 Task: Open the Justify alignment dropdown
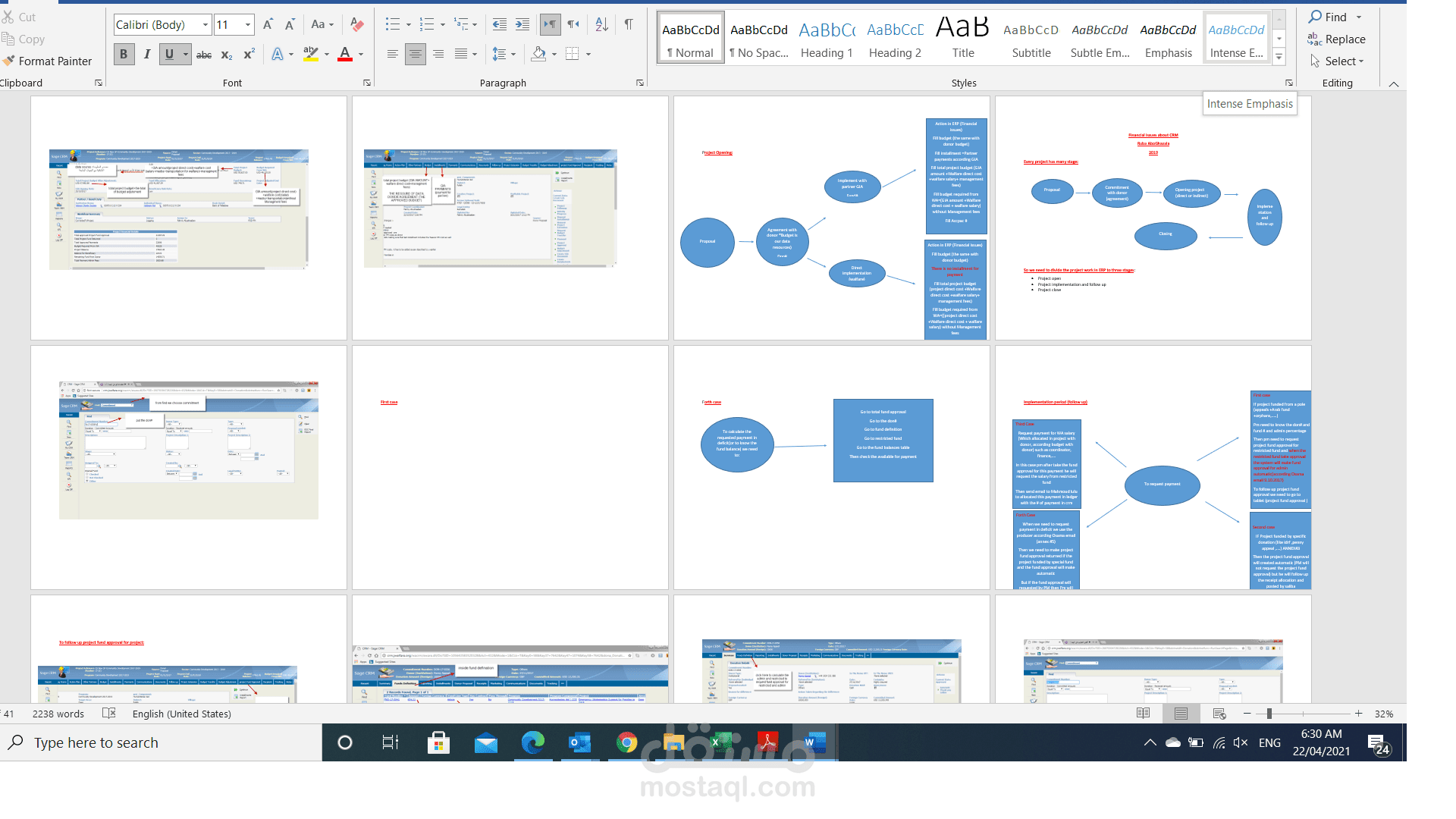pos(475,54)
